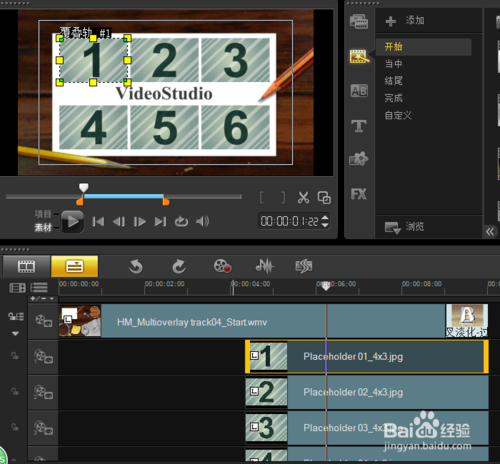Open the Transition (AB) library
This screenshot has height=464, width=500.
pyautogui.click(x=359, y=90)
